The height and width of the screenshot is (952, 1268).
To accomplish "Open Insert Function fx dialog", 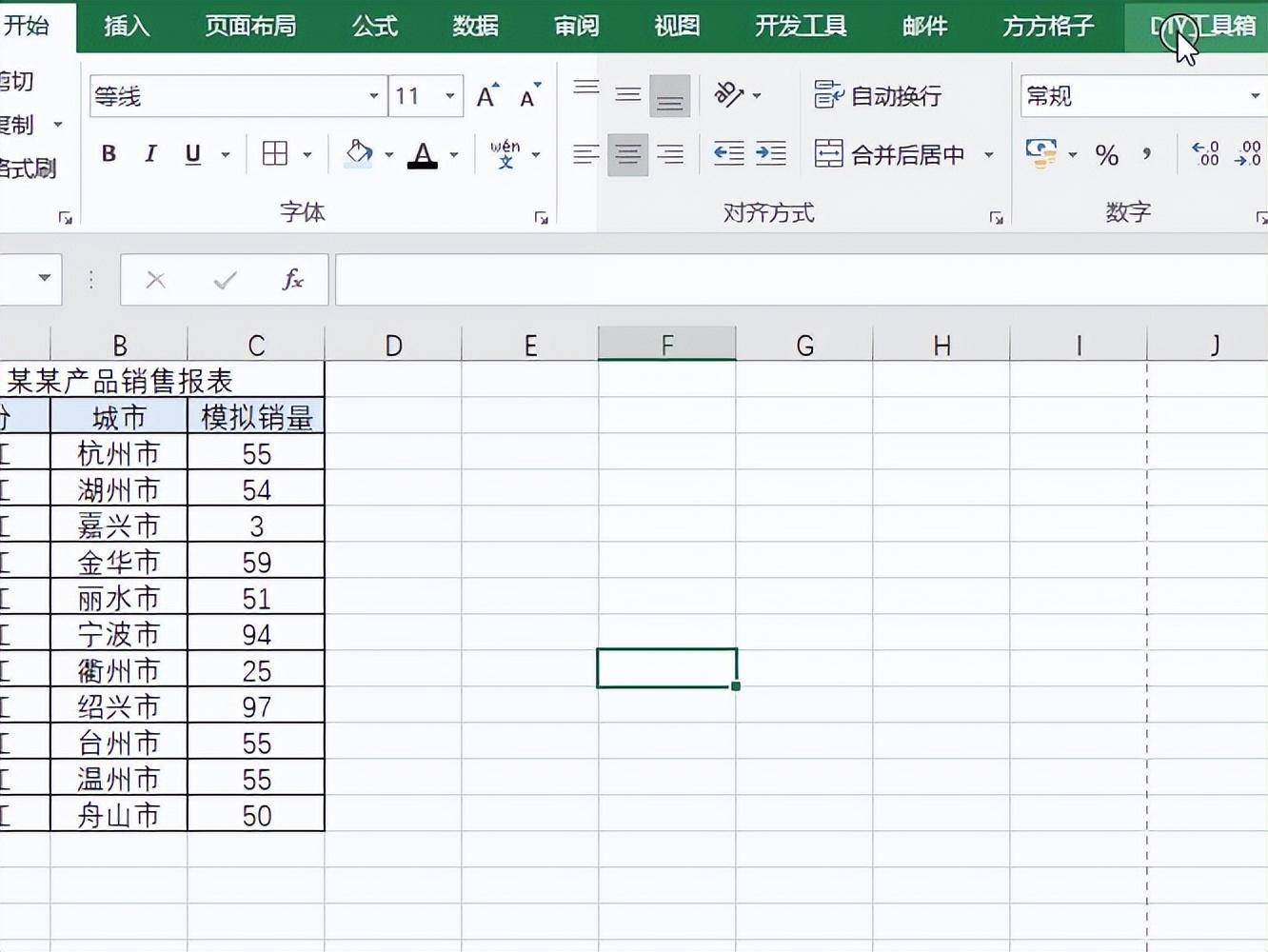I will pyautogui.click(x=293, y=280).
